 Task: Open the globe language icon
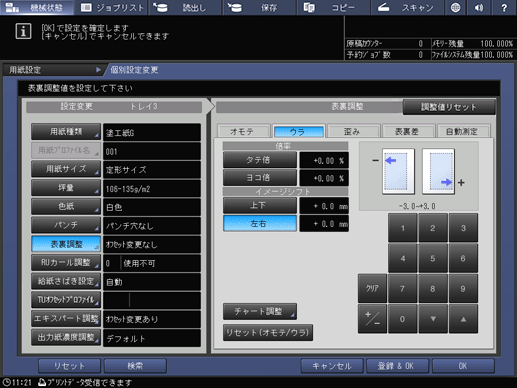click(x=455, y=7)
